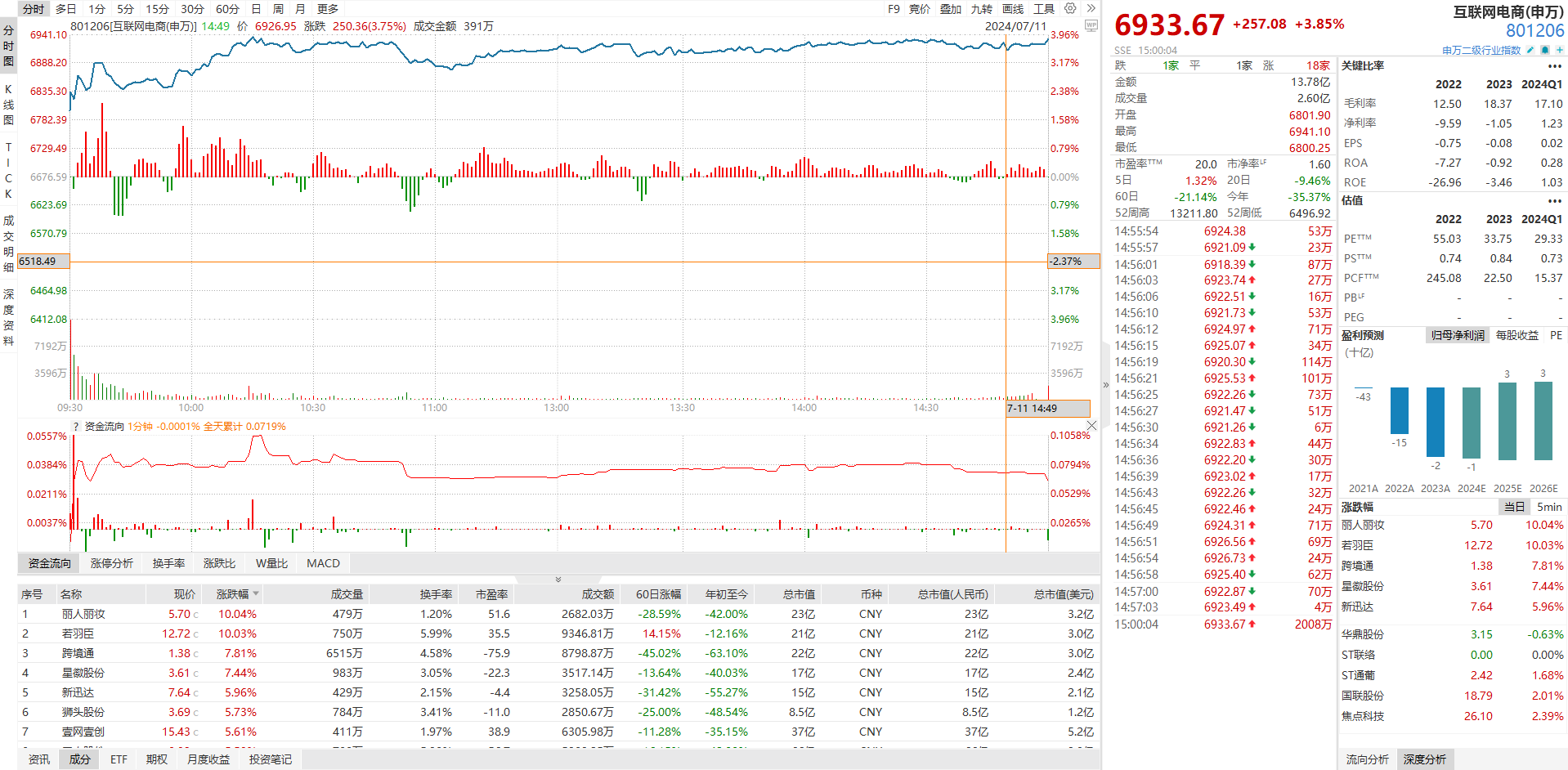Open the 资金流向 help question-mark icon
The height and width of the screenshot is (770, 1568).
click(76, 426)
